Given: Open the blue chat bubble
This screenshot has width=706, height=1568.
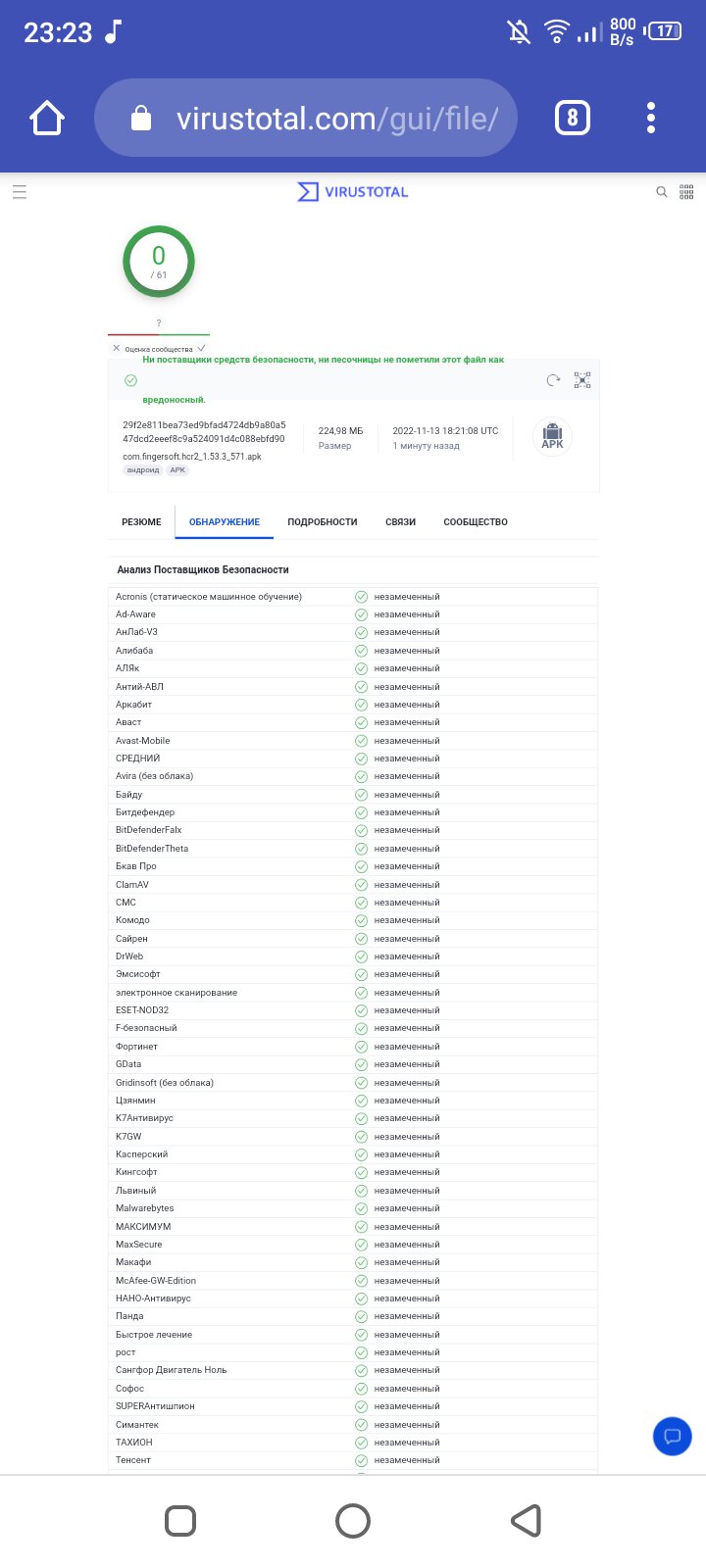Looking at the screenshot, I should [x=673, y=1437].
